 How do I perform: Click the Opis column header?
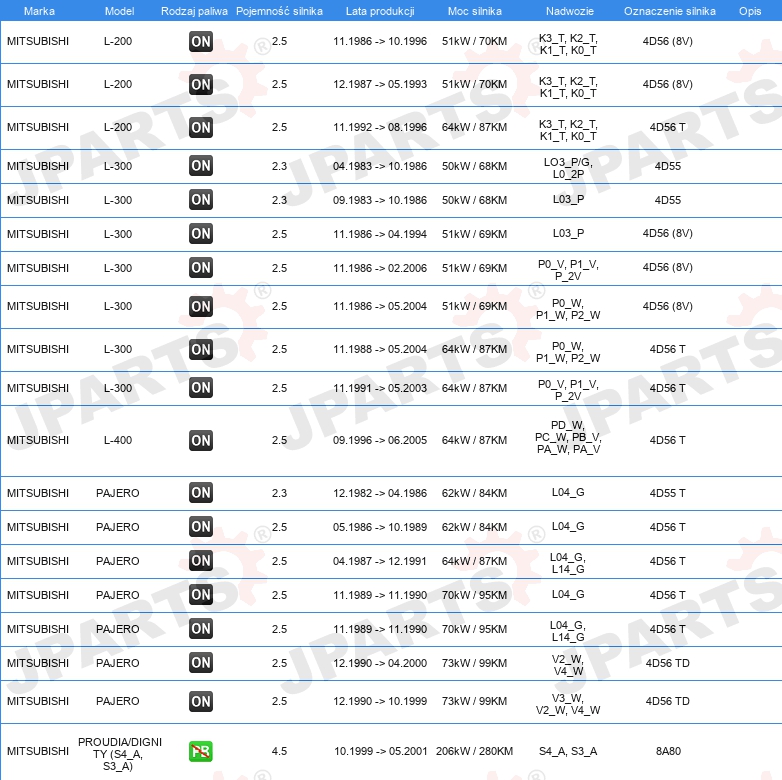click(750, 11)
